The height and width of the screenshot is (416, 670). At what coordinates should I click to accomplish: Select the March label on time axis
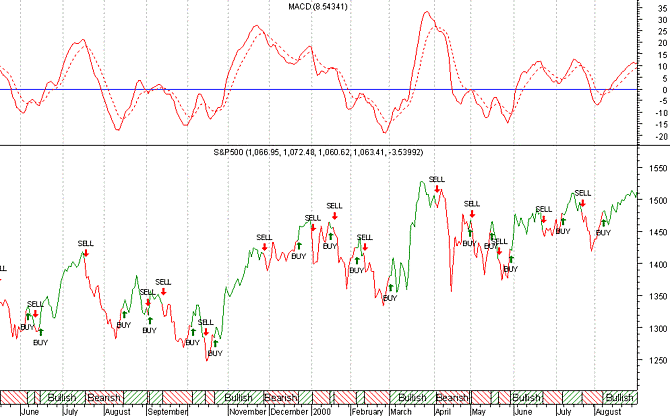[x=401, y=411]
